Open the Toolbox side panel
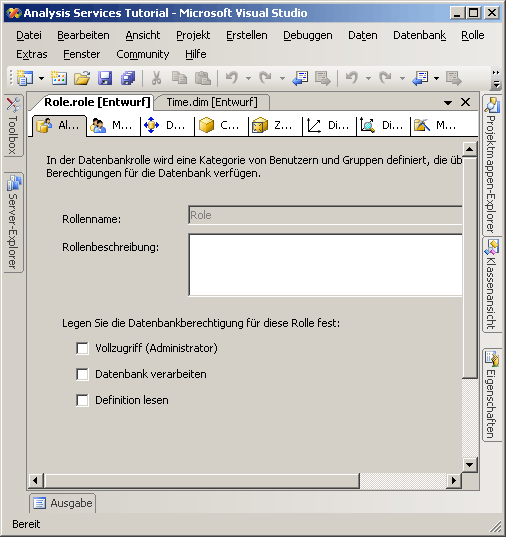Viewport: 506px width, 537px height. (x=13, y=125)
